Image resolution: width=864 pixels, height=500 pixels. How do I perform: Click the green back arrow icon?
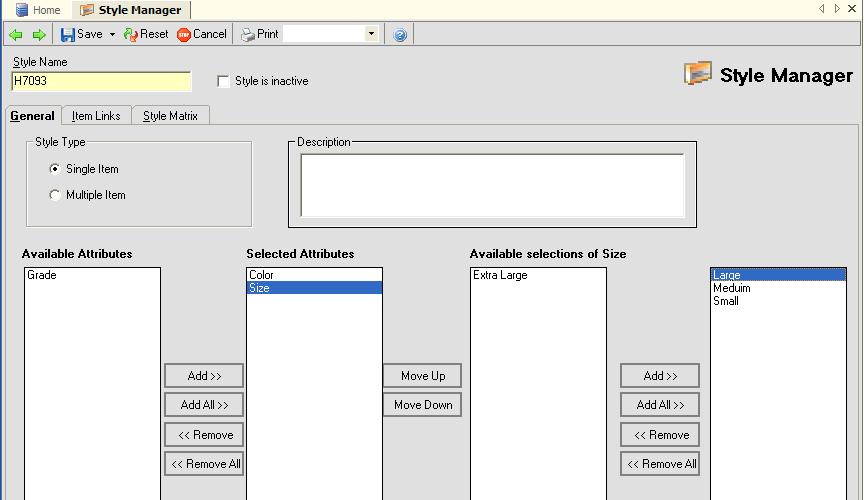click(x=15, y=34)
